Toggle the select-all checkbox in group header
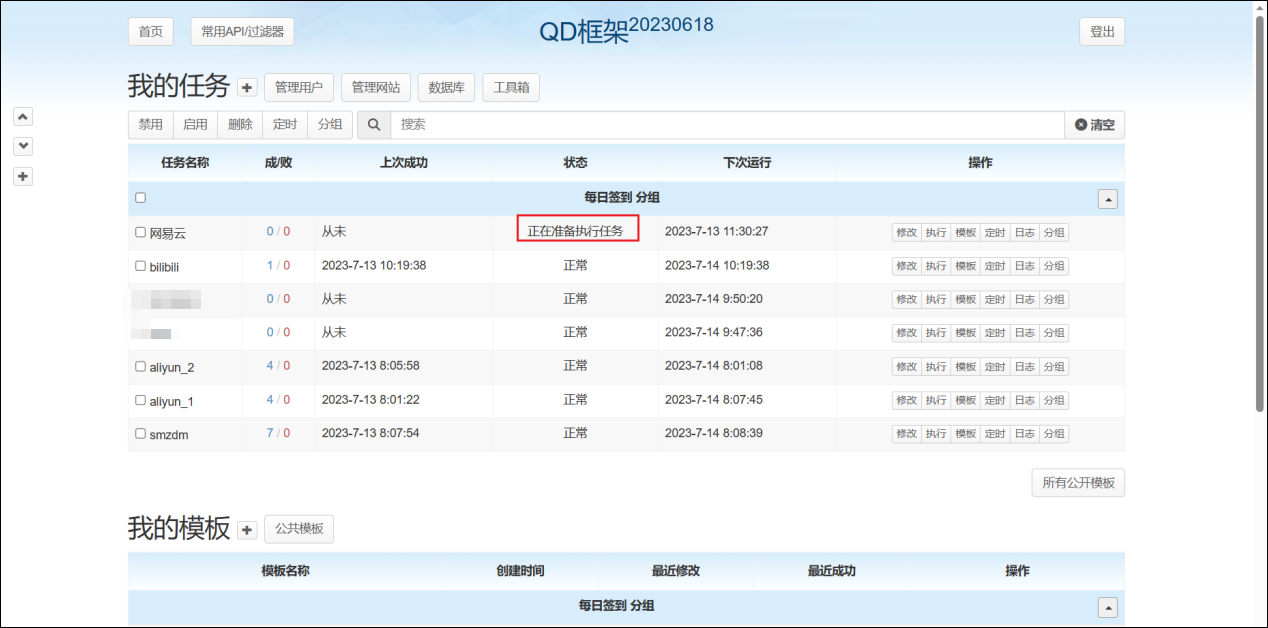Screen dimensions: 1268x628 (141, 198)
